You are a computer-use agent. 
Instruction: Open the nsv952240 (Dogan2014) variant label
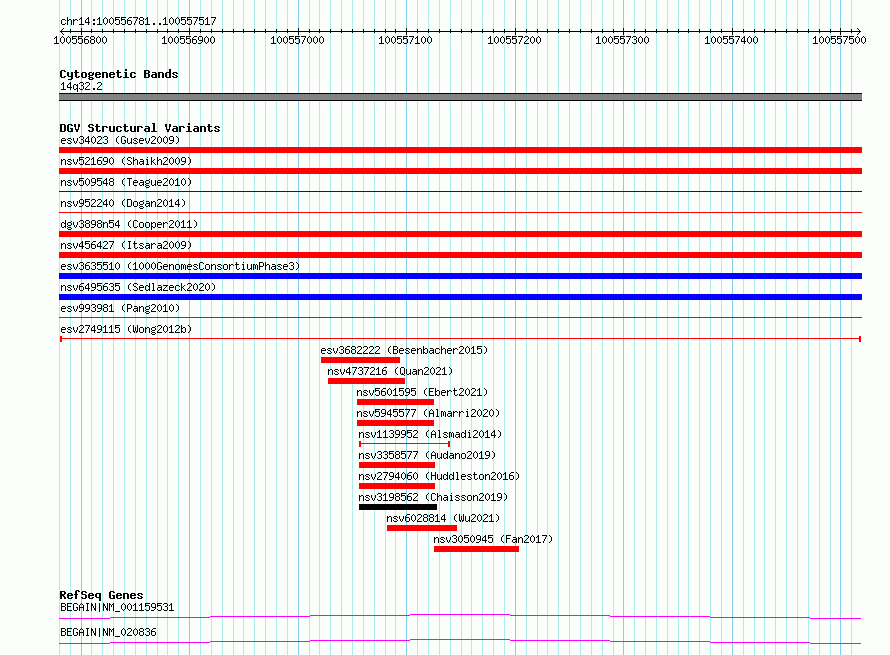coord(123,203)
